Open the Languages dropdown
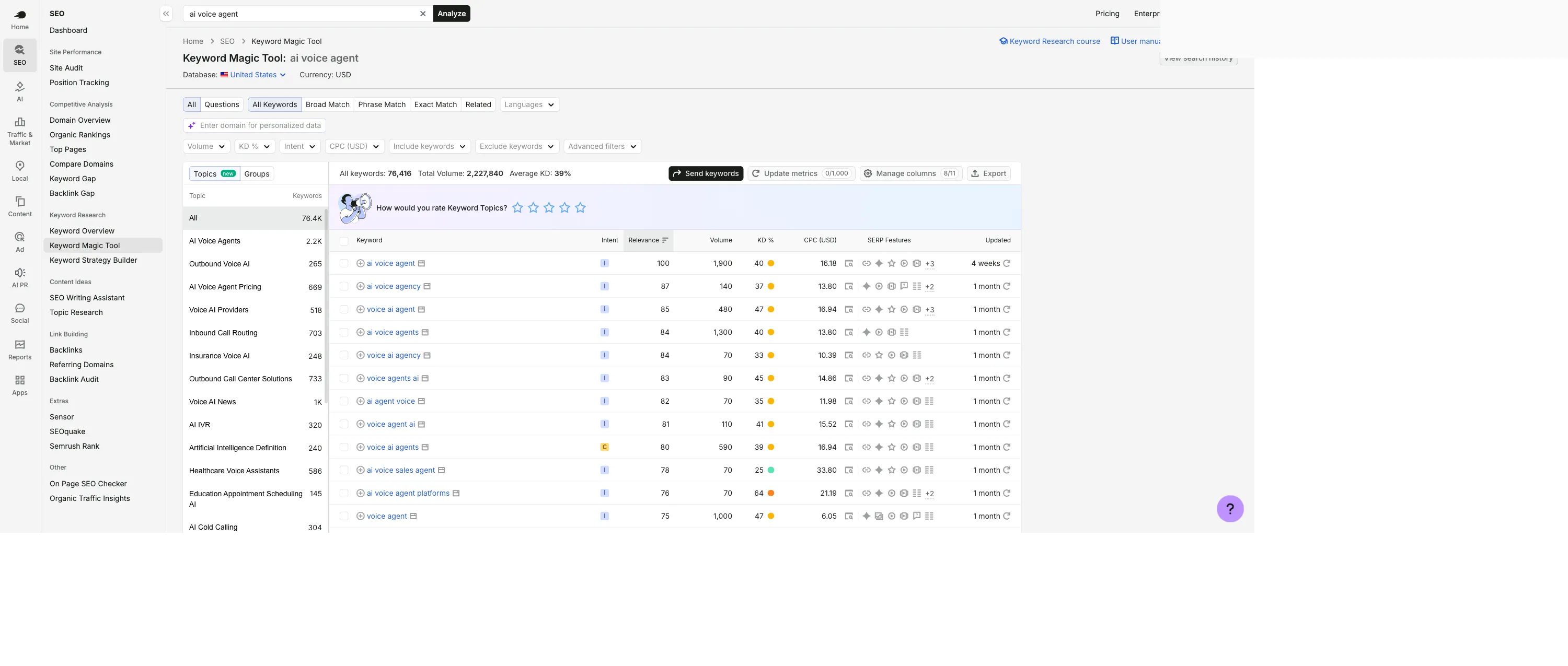 click(x=529, y=104)
